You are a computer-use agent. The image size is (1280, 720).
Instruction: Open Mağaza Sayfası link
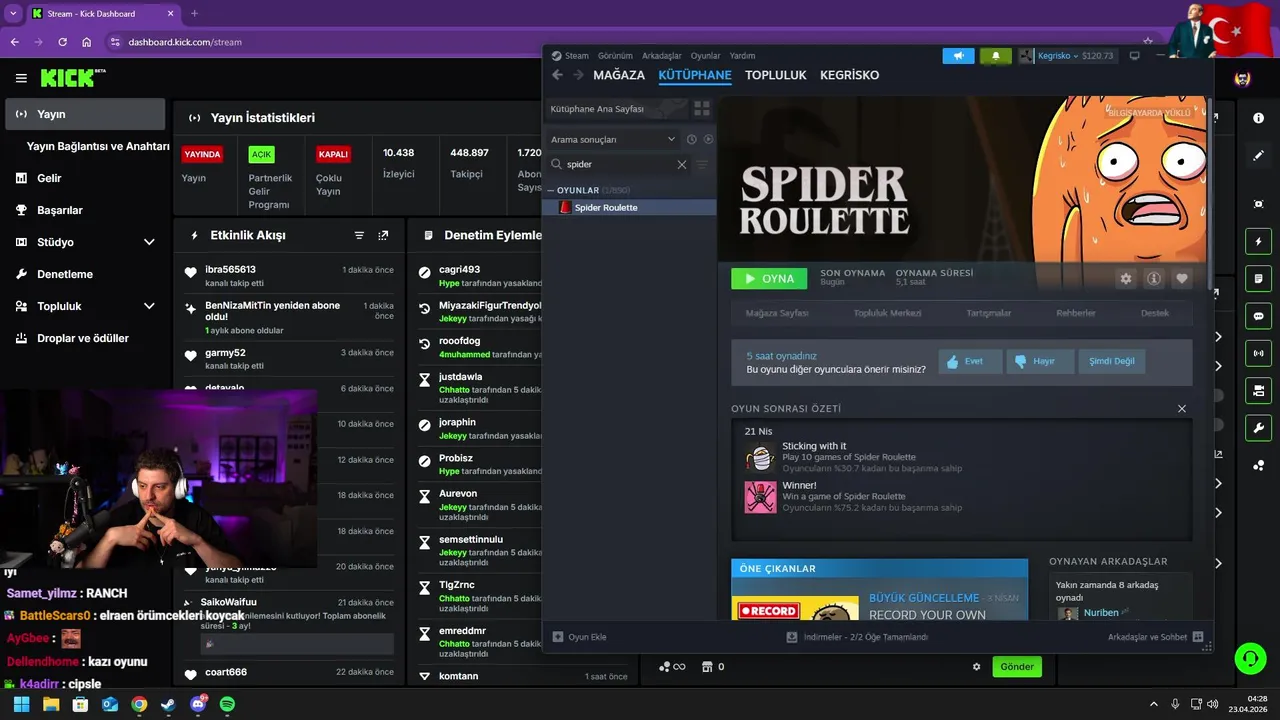click(x=777, y=313)
